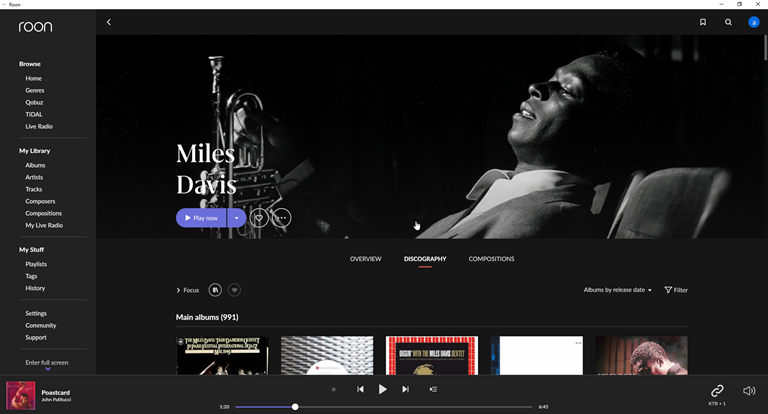Open Albums in My Library
The height and width of the screenshot is (414, 768).
[35, 165]
